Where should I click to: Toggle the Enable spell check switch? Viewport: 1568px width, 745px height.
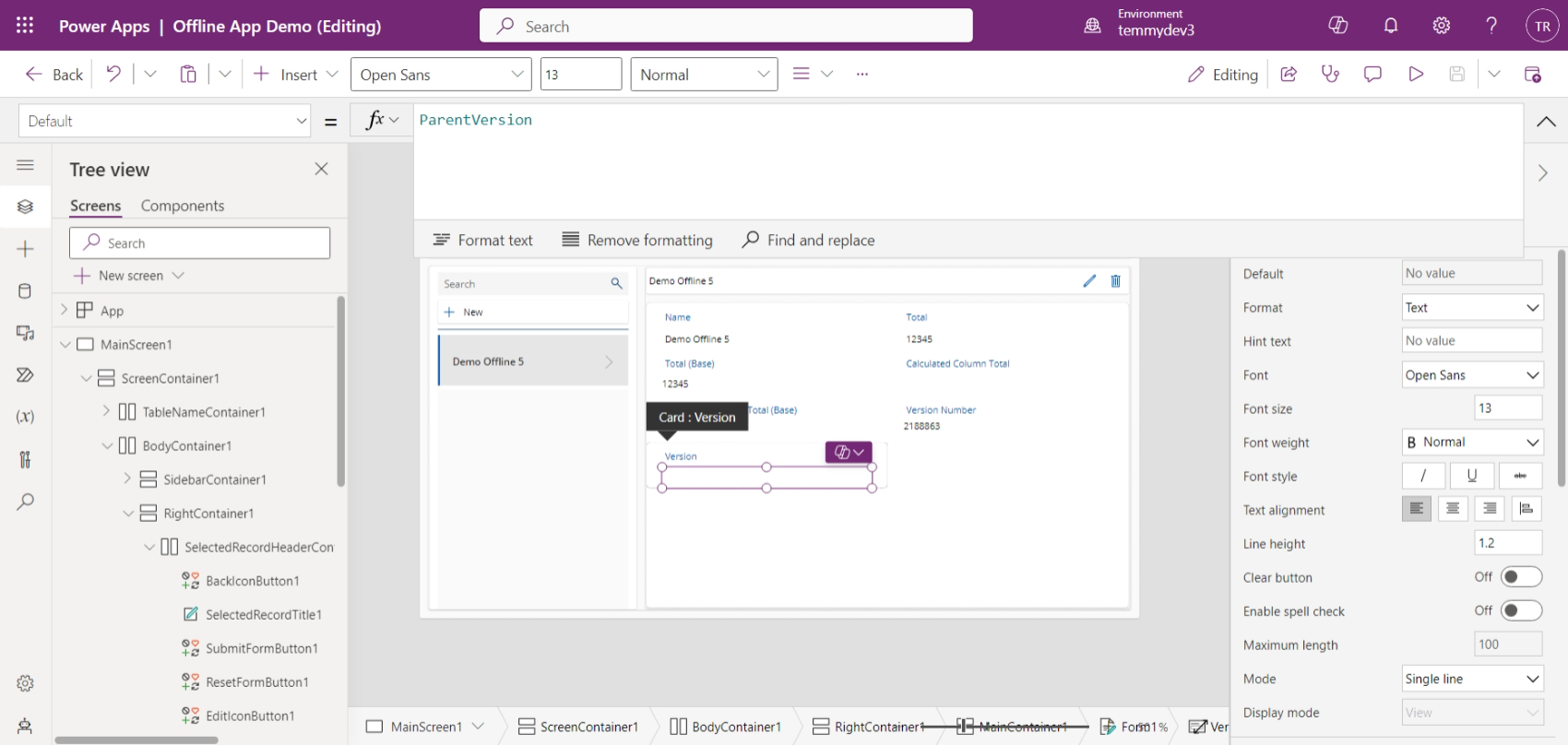(x=1521, y=610)
